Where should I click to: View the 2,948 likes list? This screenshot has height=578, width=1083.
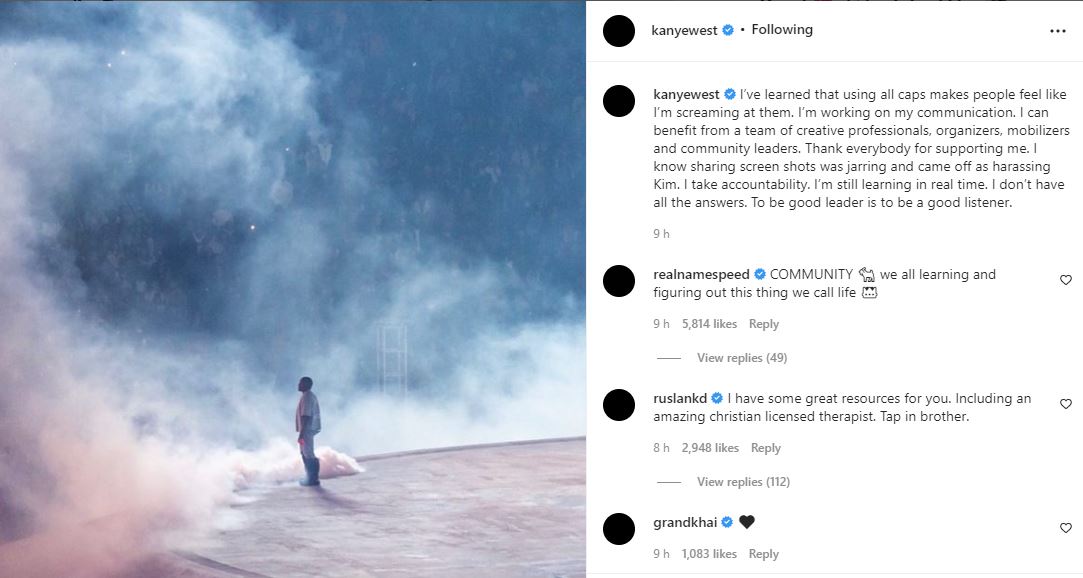[710, 448]
